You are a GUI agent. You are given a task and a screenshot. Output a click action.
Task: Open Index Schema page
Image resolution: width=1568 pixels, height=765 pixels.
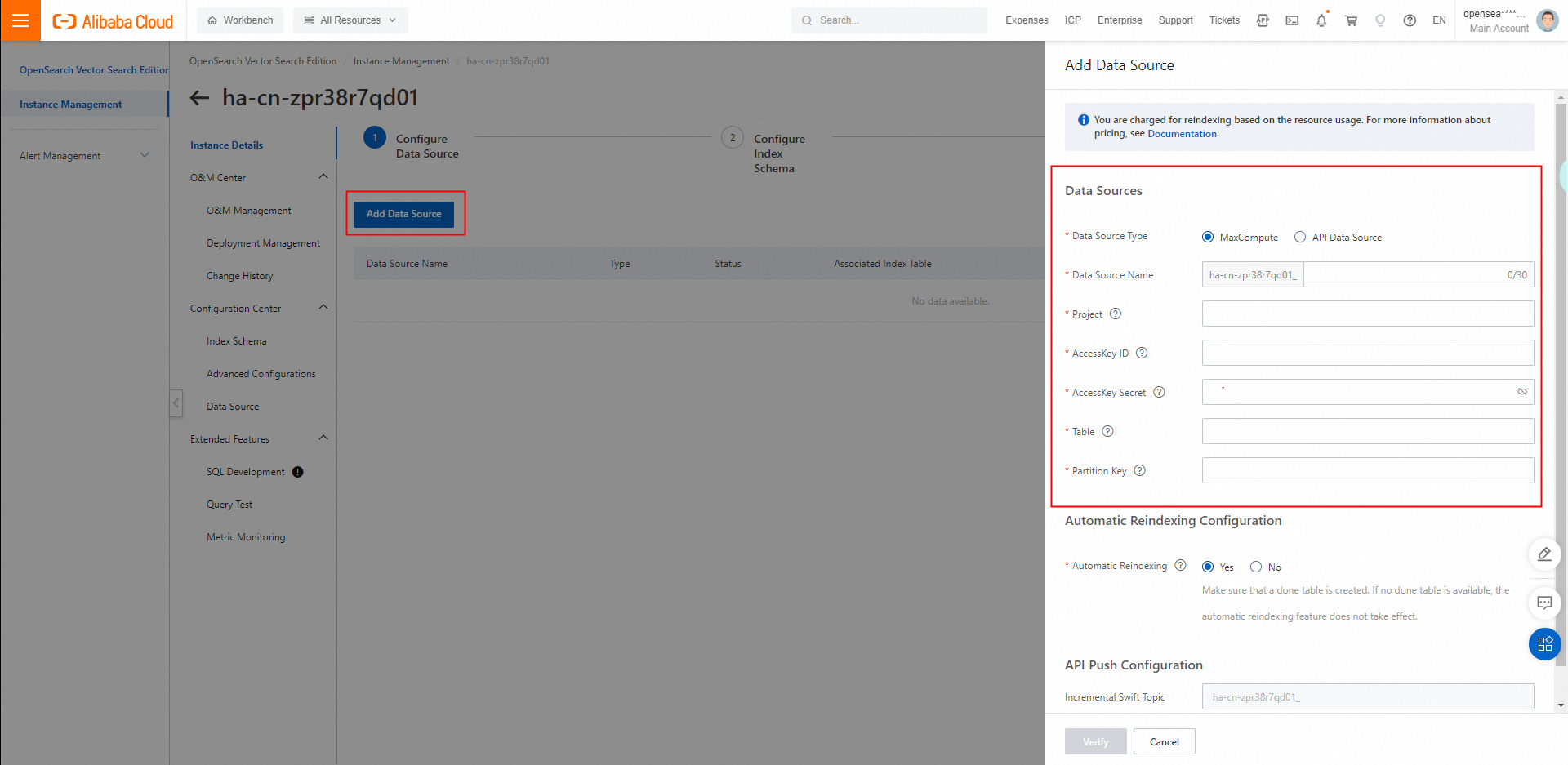click(x=237, y=341)
